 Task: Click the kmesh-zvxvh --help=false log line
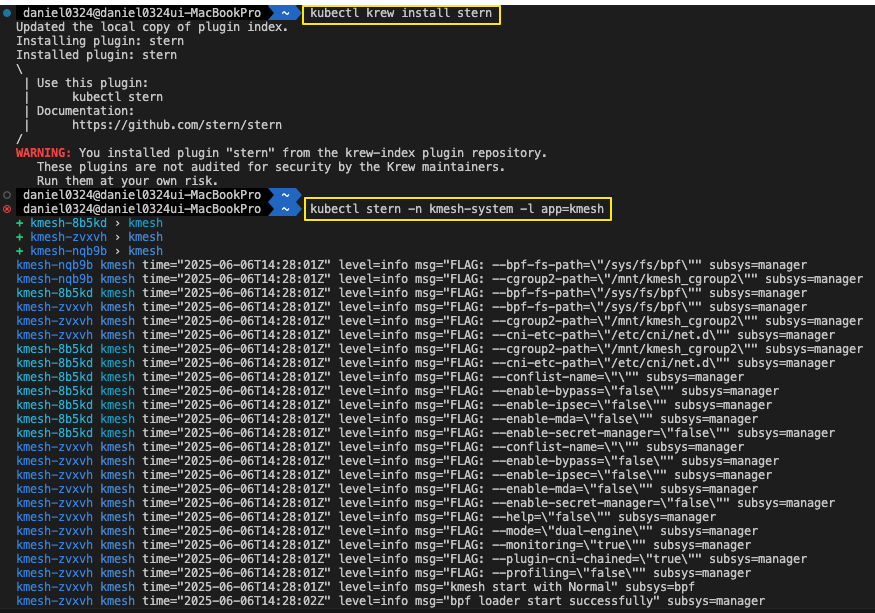(366, 516)
